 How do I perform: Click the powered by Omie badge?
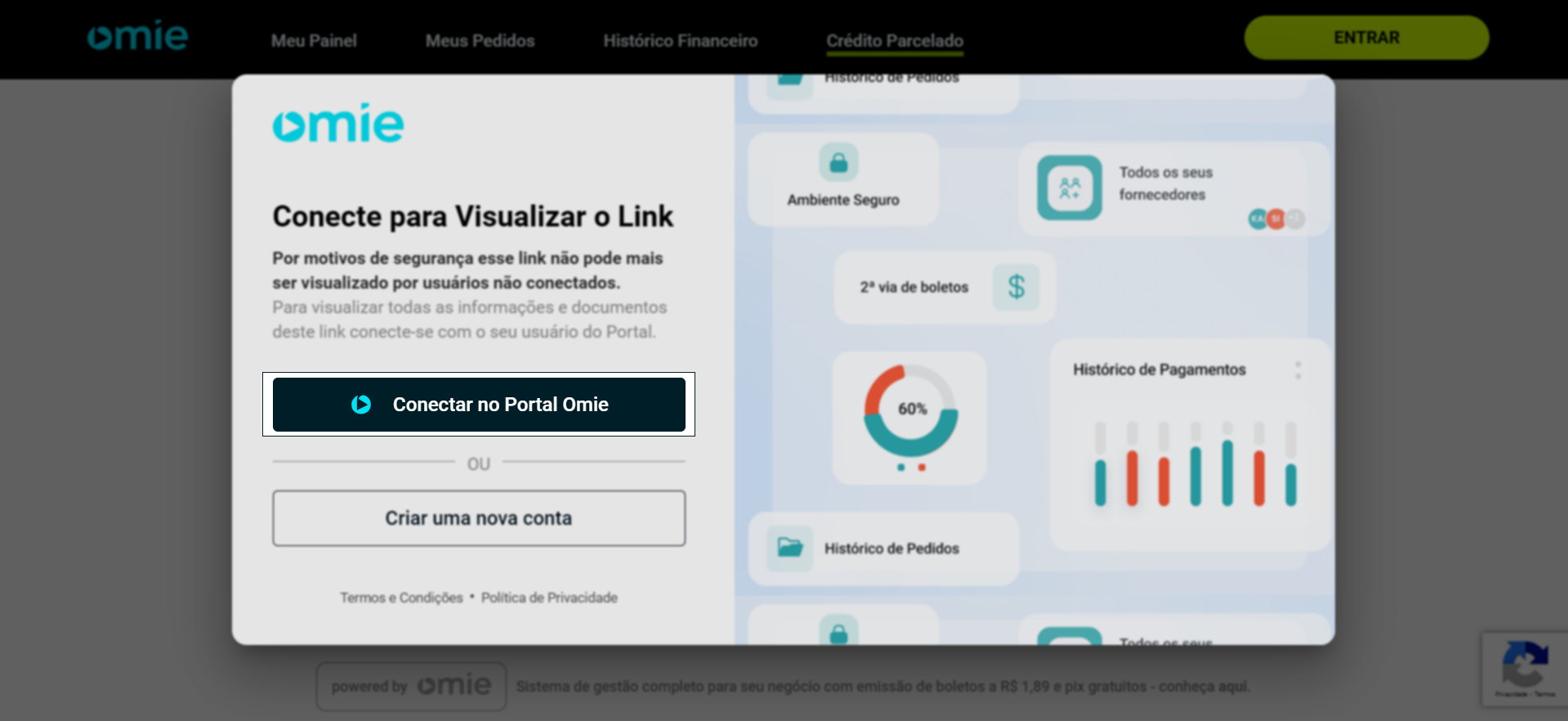(x=411, y=686)
